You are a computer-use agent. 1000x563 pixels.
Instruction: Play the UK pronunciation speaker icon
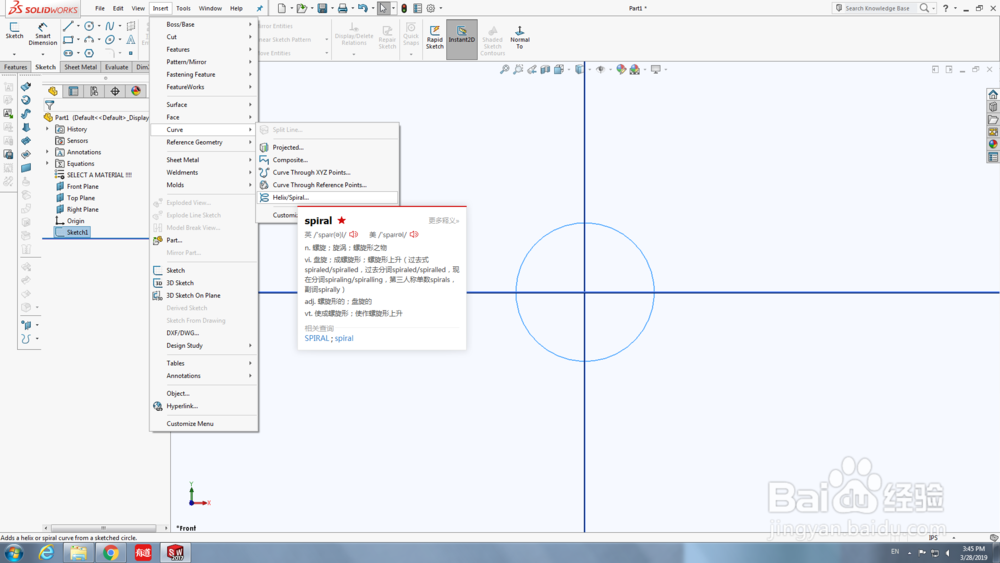pos(353,235)
